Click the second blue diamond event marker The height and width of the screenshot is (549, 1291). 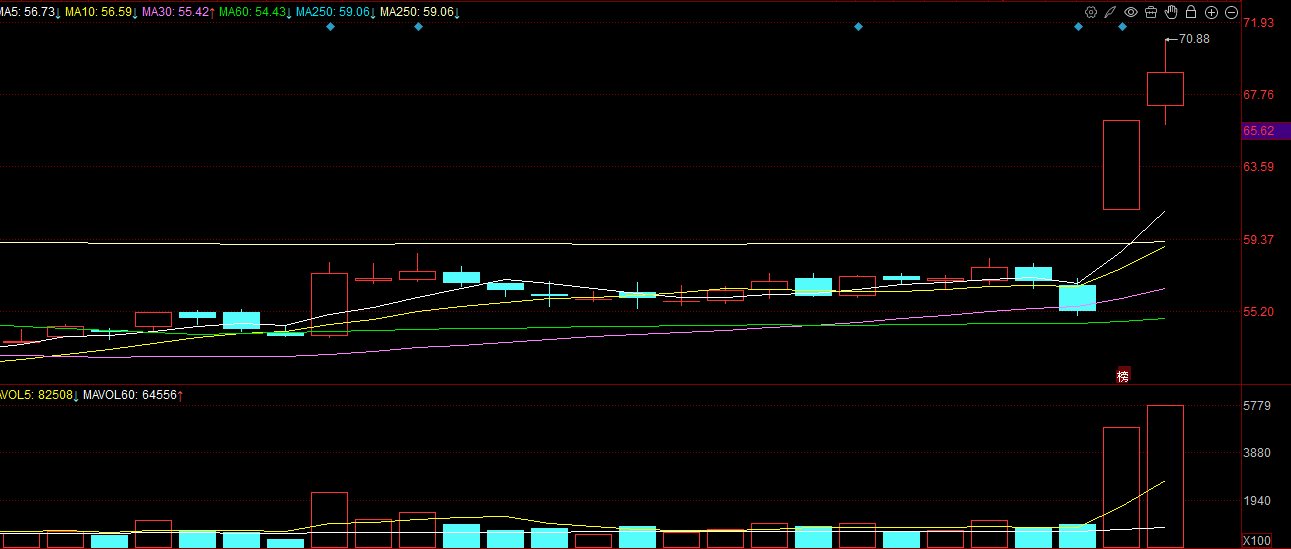coord(419,26)
